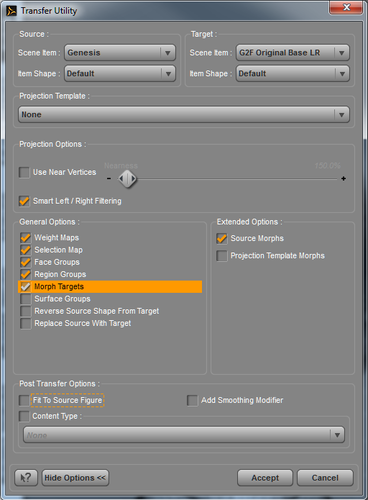Click Hide Options button
Viewport: 368px width, 500px height.
point(75,478)
